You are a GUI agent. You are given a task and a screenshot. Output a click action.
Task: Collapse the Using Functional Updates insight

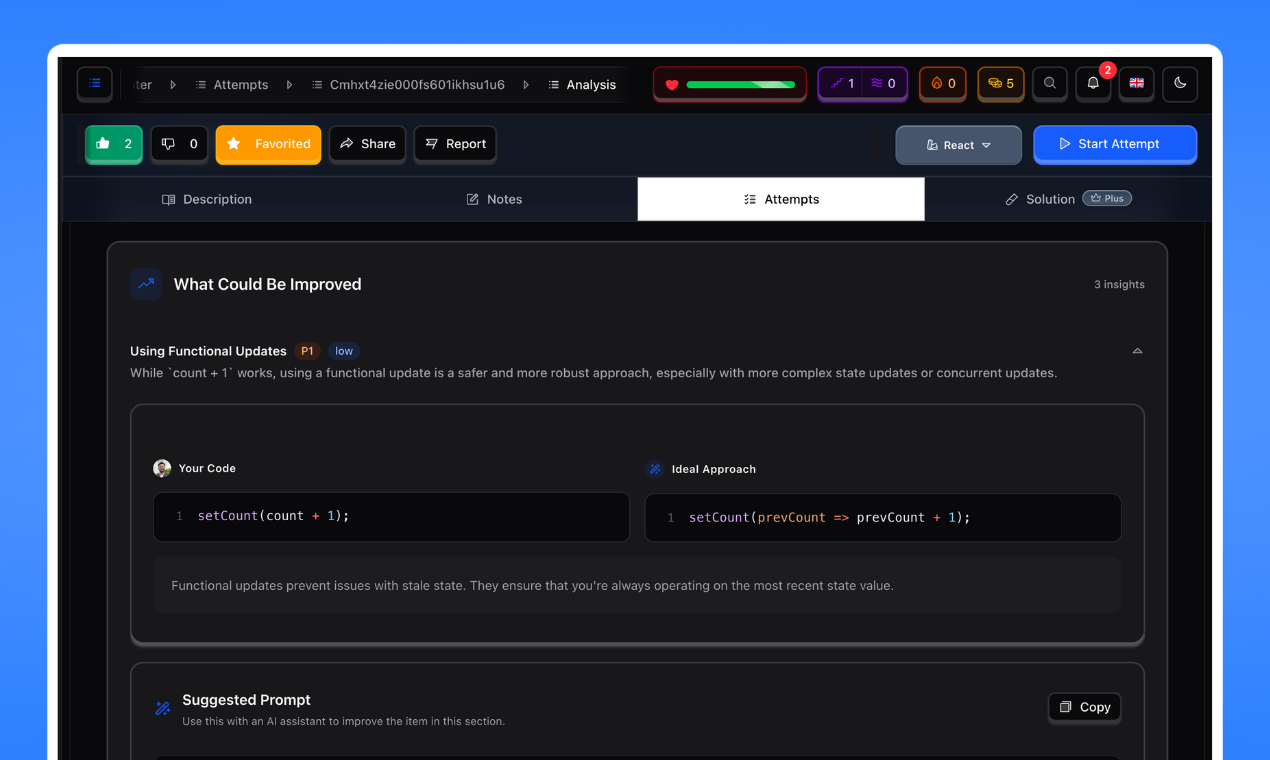(x=1137, y=351)
